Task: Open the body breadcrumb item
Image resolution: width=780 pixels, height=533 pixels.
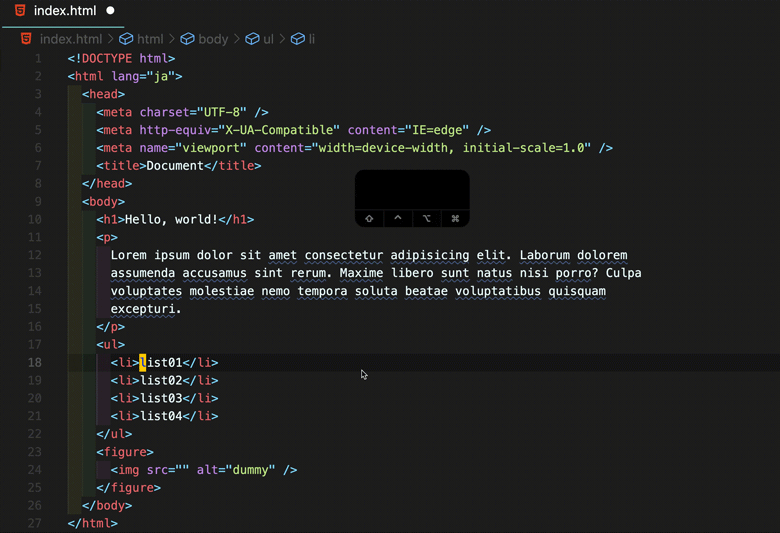Action: point(213,39)
